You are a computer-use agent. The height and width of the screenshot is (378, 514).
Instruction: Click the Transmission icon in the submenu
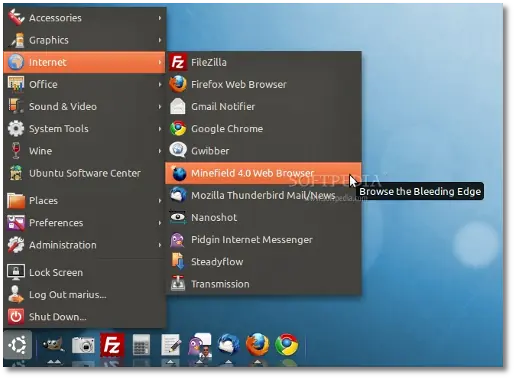[178, 283]
